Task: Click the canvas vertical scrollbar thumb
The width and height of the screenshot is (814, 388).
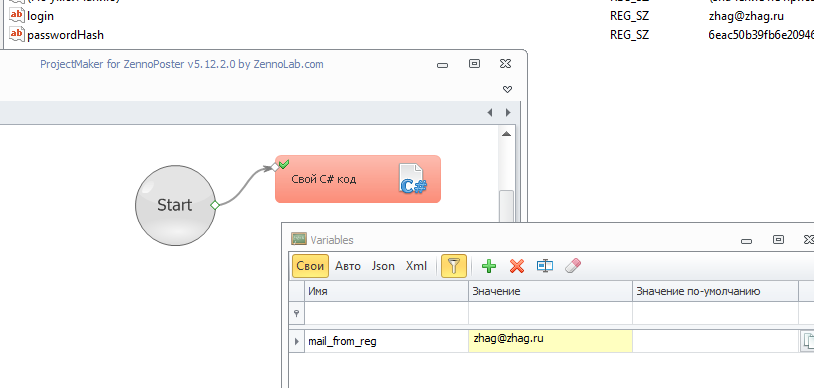Action: click(507, 207)
